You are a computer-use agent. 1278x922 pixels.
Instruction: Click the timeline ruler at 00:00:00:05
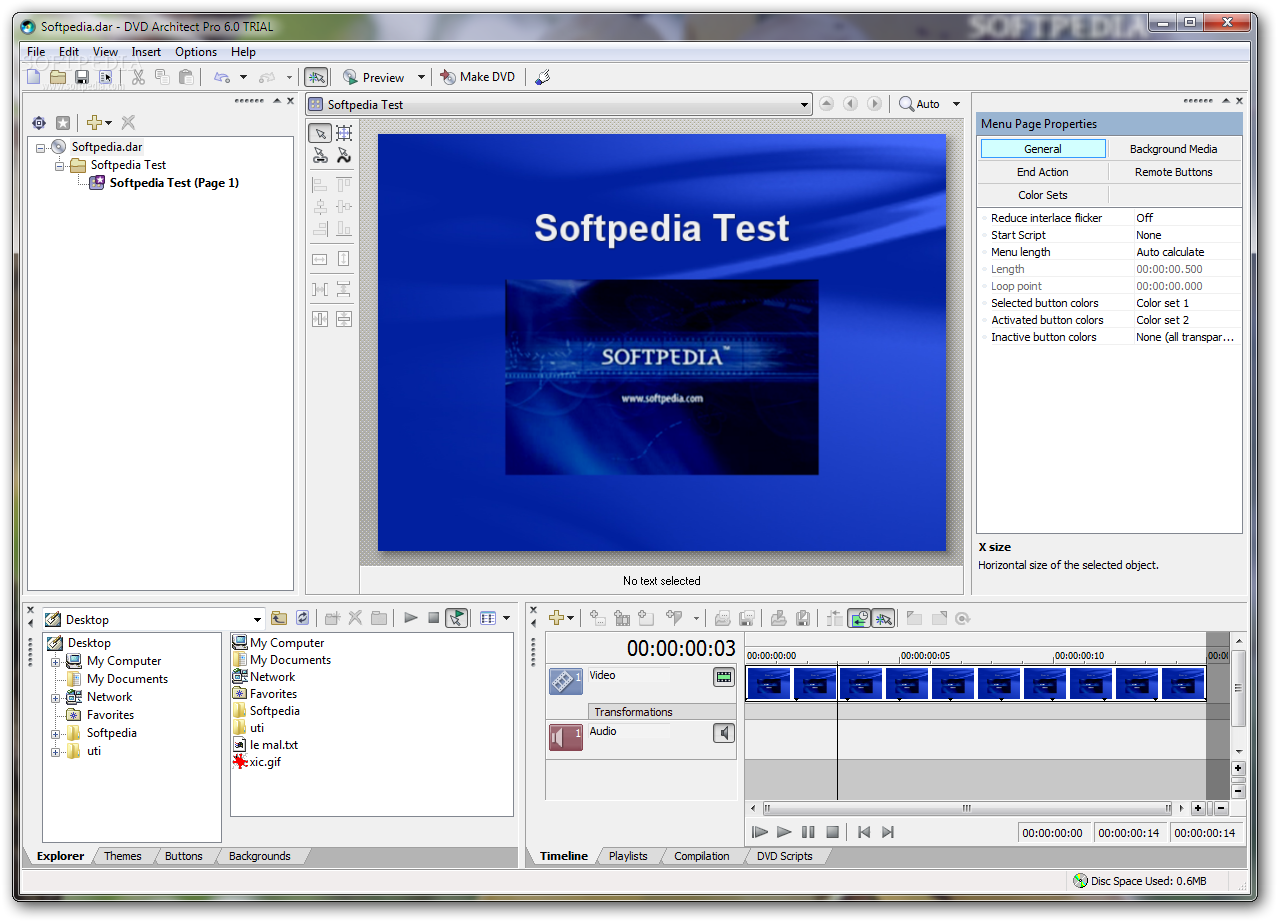coord(924,655)
